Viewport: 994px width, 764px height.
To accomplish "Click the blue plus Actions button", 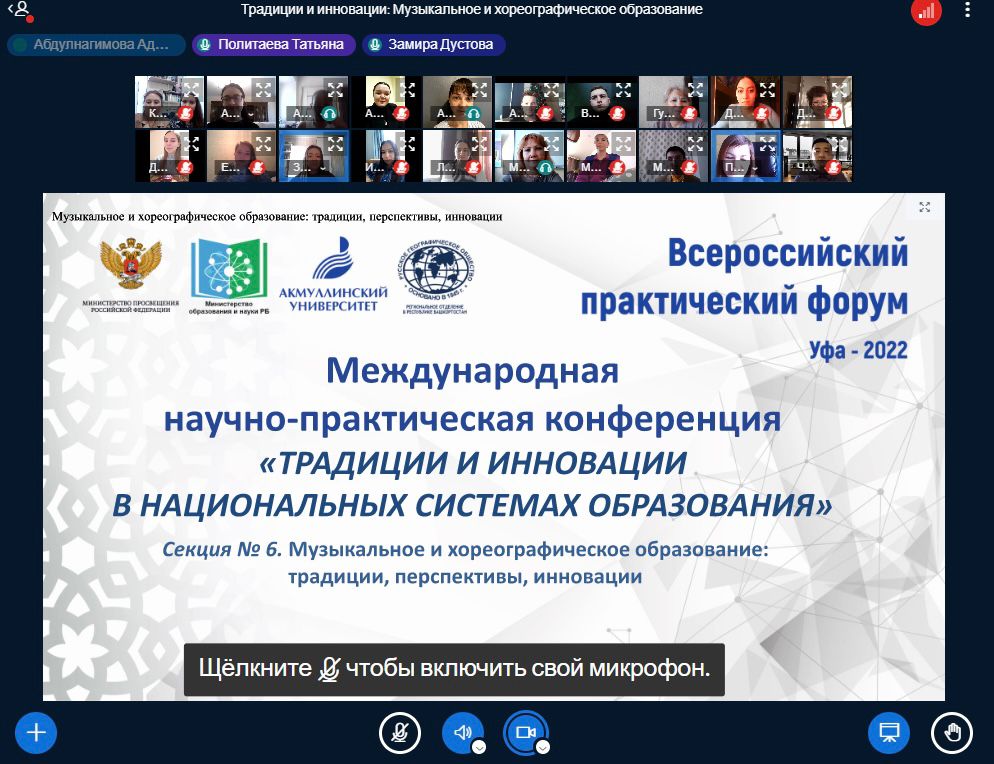I will click(x=36, y=732).
